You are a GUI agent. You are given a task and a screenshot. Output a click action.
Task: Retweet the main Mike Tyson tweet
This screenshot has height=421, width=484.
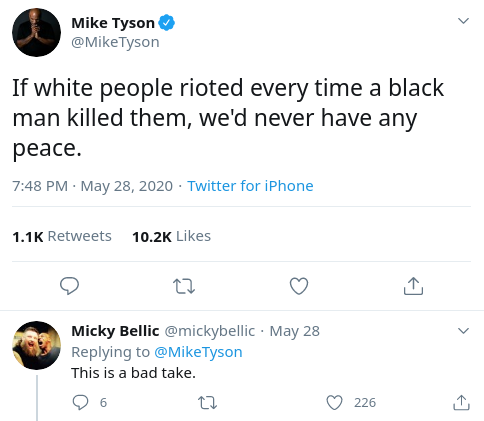184,286
